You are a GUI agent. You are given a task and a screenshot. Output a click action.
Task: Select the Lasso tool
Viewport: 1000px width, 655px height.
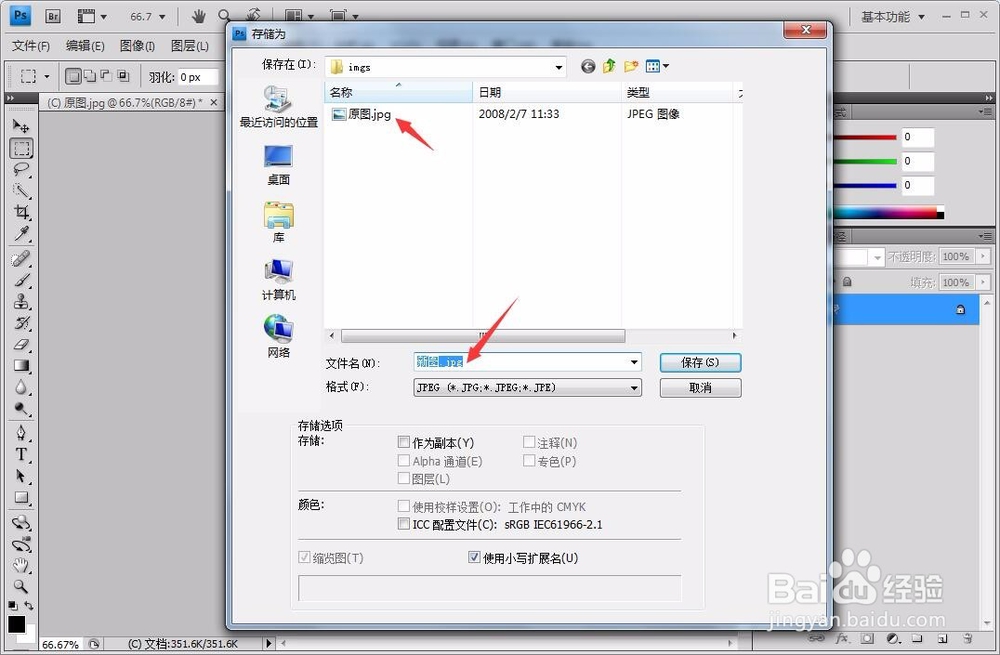coord(22,169)
